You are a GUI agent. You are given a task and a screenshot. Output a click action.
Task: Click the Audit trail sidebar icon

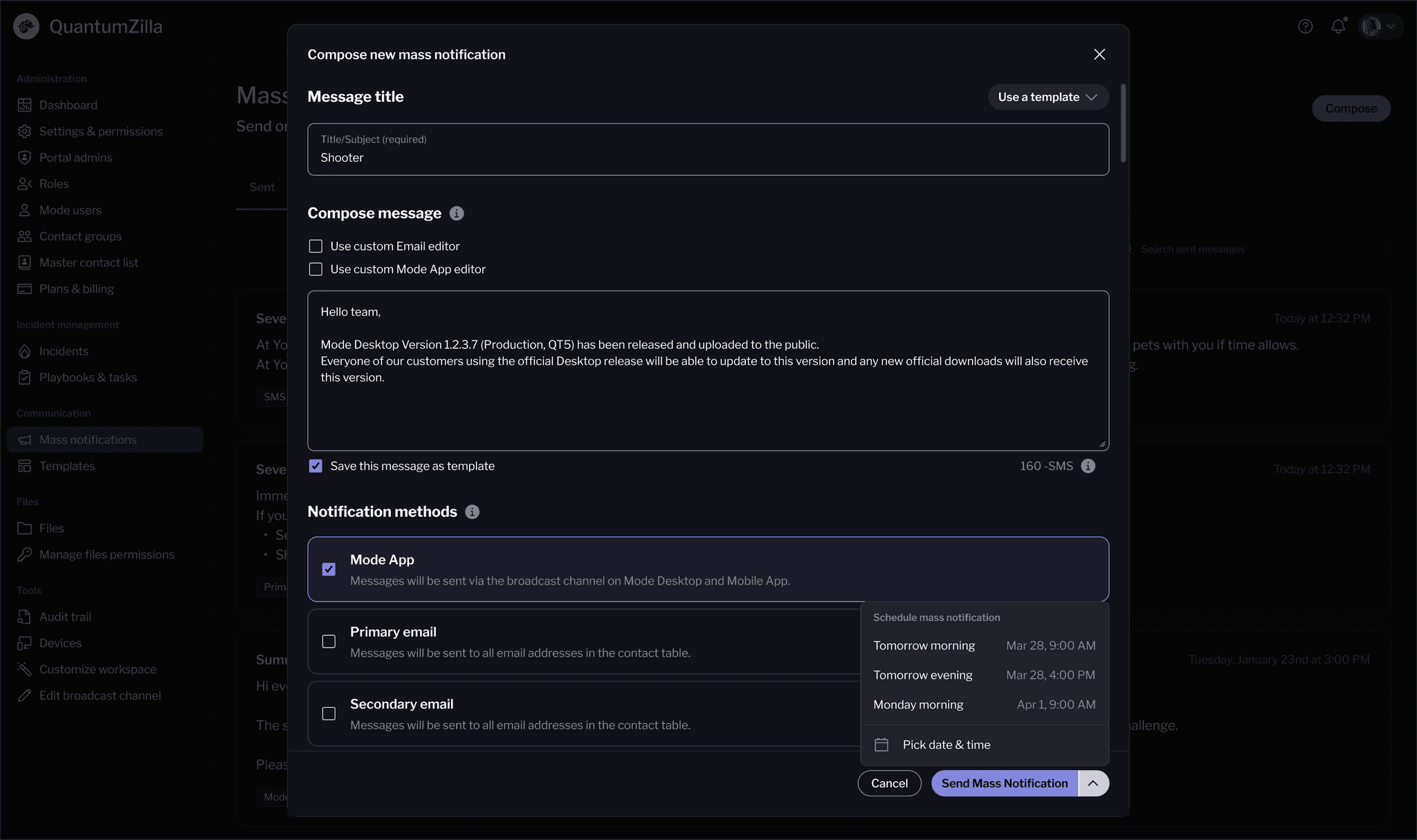pos(24,617)
